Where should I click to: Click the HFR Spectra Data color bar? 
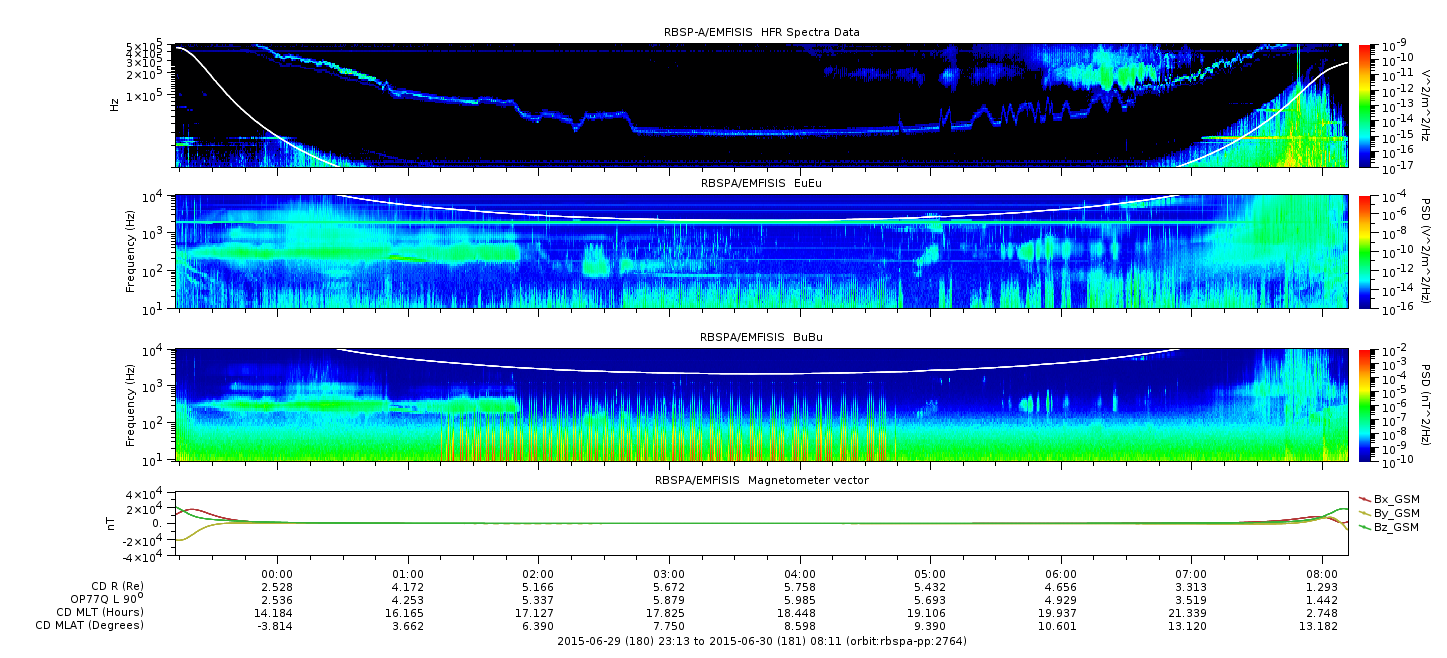tap(1365, 105)
